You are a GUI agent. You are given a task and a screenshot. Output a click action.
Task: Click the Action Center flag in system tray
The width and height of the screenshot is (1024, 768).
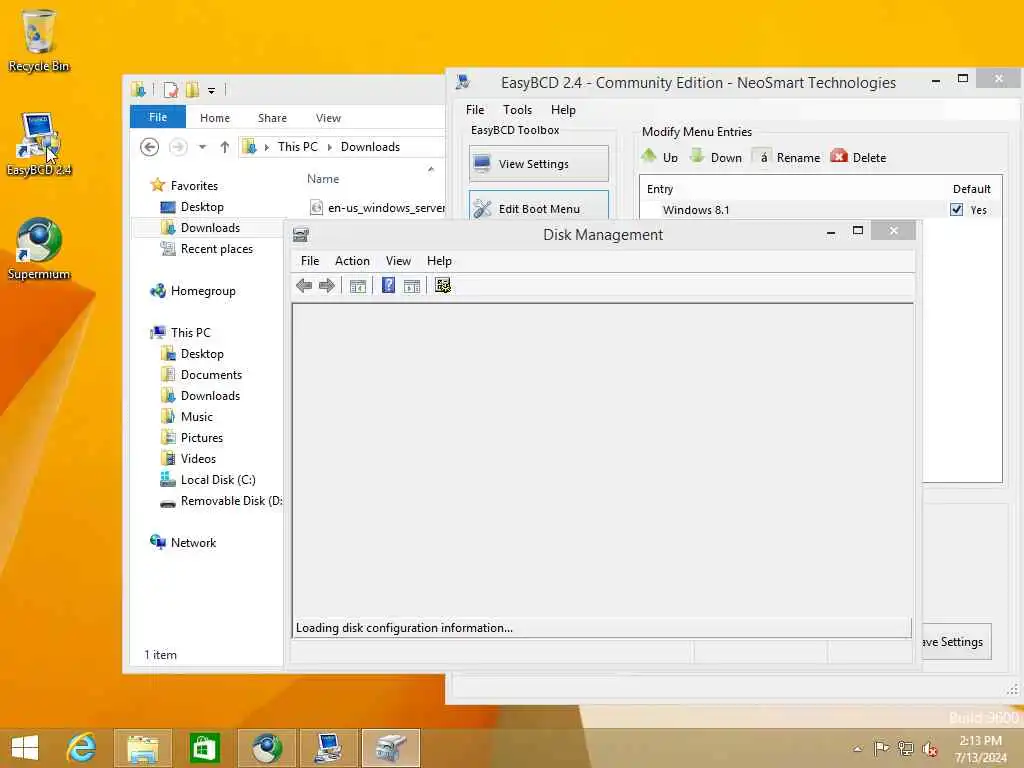click(x=881, y=748)
